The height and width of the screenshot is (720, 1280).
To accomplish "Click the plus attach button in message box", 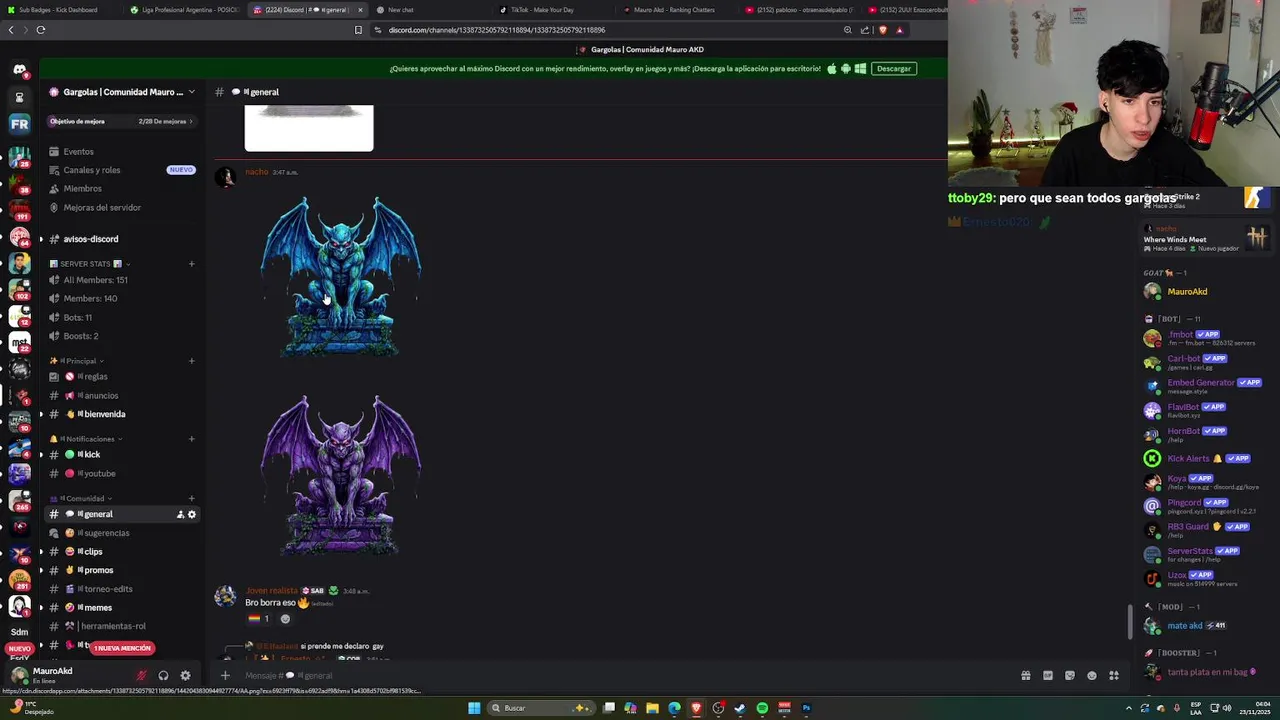I will [225, 675].
